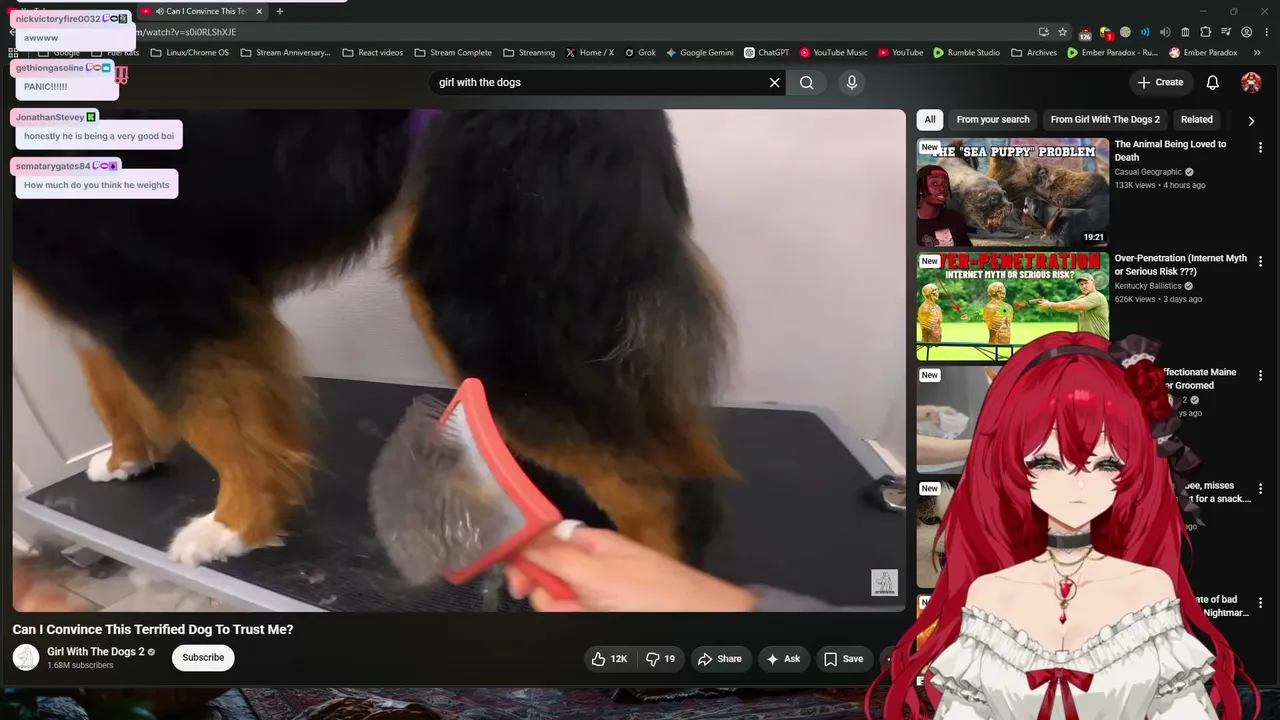
Task: Open the Grok bookmark
Action: pyautogui.click(x=640, y=53)
